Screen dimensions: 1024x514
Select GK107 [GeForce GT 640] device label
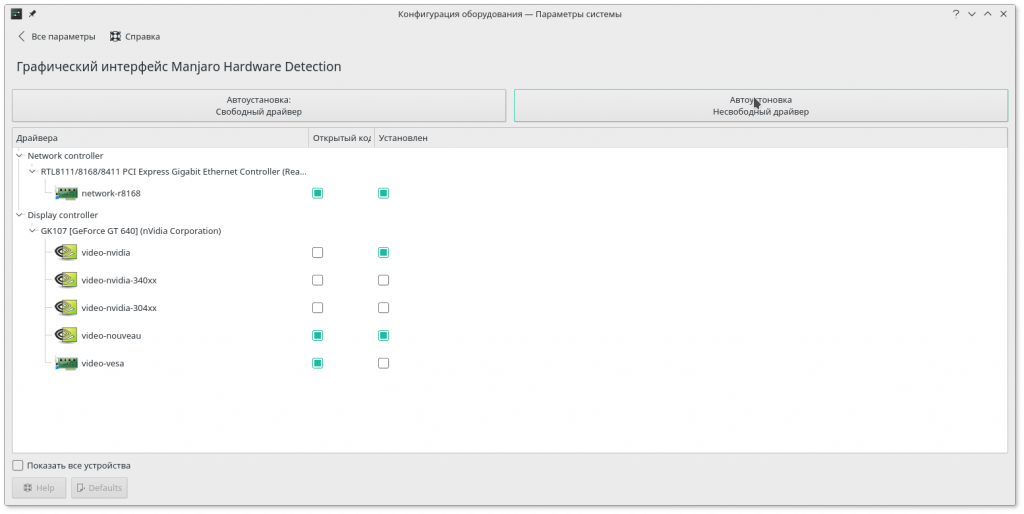click(x=131, y=231)
